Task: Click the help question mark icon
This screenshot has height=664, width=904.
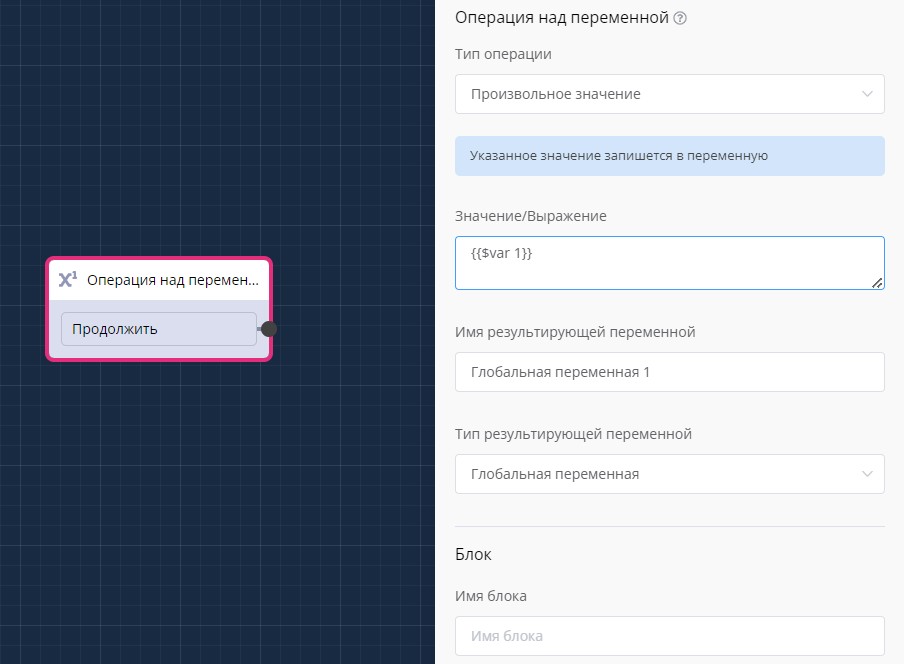Action: [680, 18]
